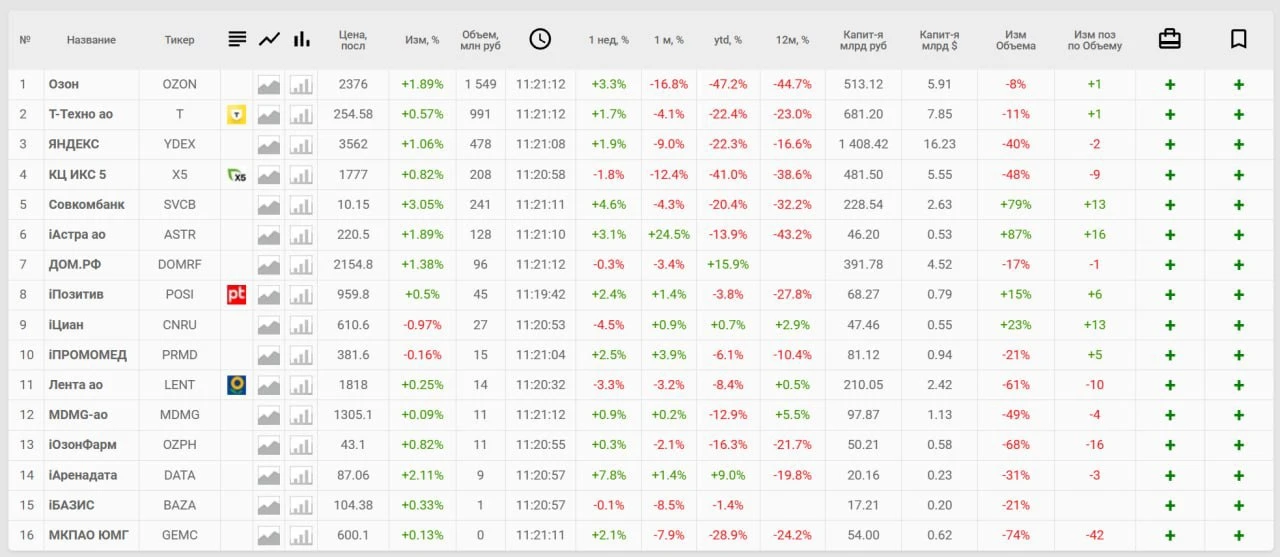1280x557 pixels.
Task: Sort by Изм Объема header
Action: 1016,40
